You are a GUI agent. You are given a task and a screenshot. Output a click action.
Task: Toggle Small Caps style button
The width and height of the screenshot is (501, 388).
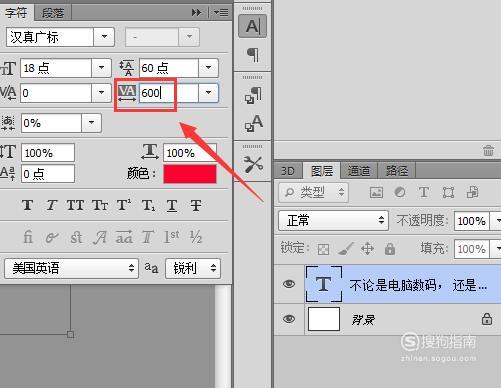click(x=100, y=205)
